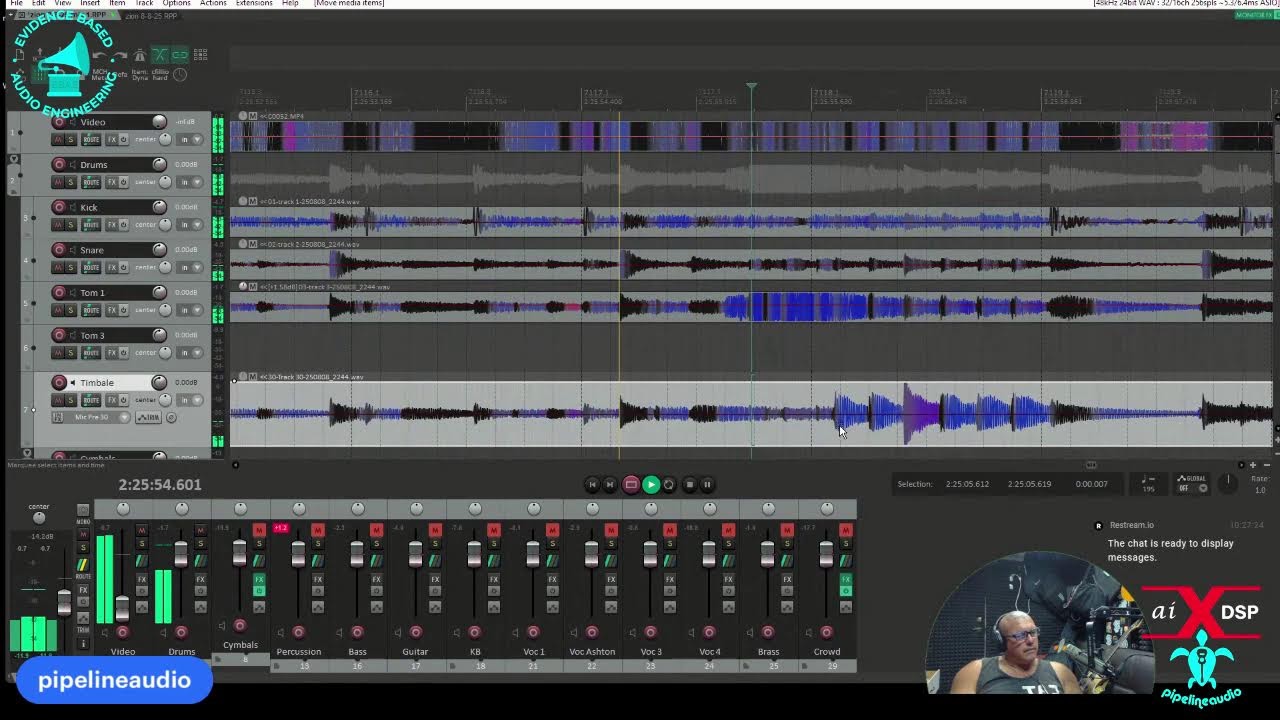
Task: Toggle FX bypass on Kick track
Action: [x=124, y=224]
